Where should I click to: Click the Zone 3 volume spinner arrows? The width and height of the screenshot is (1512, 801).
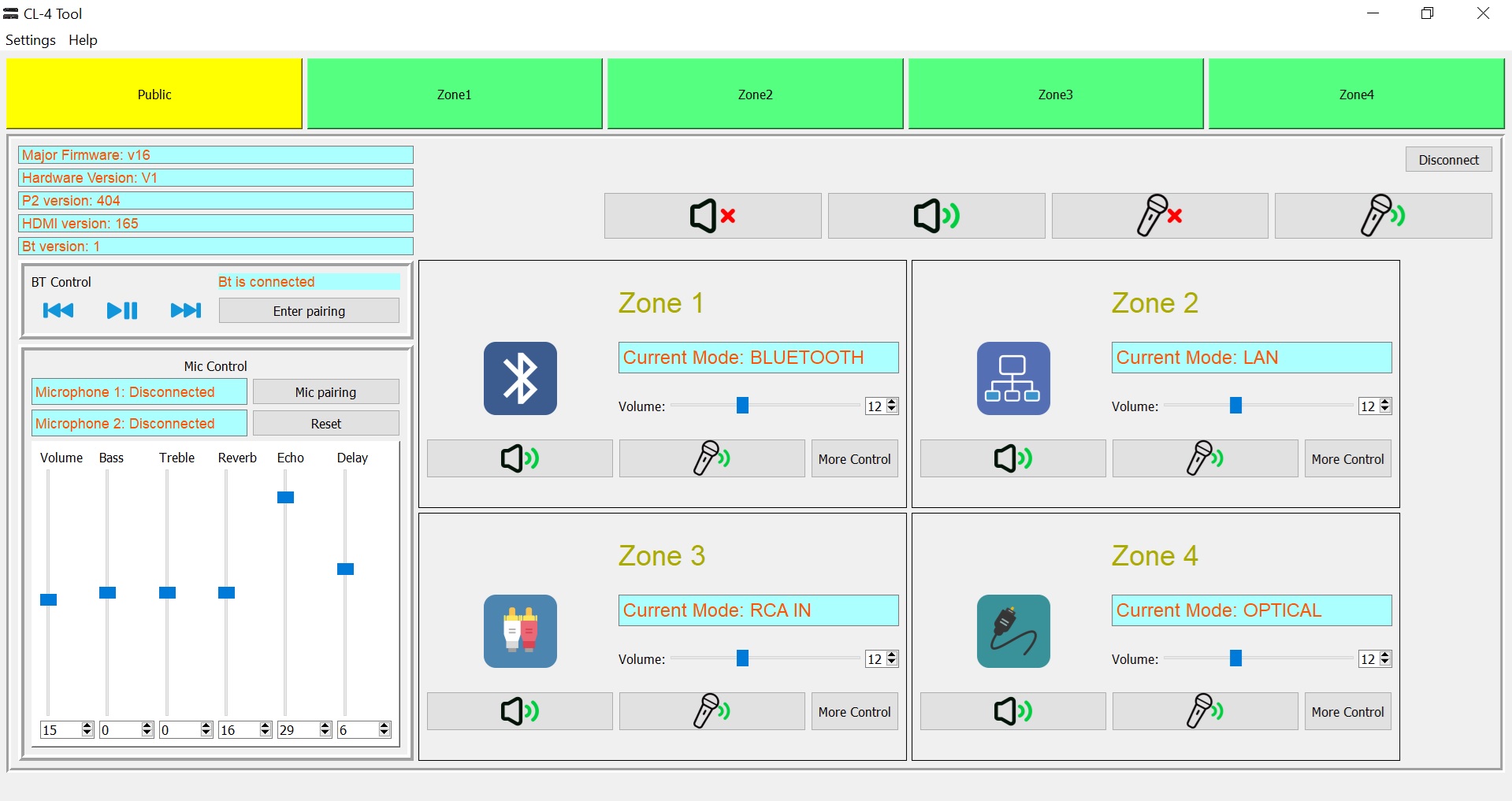(892, 658)
